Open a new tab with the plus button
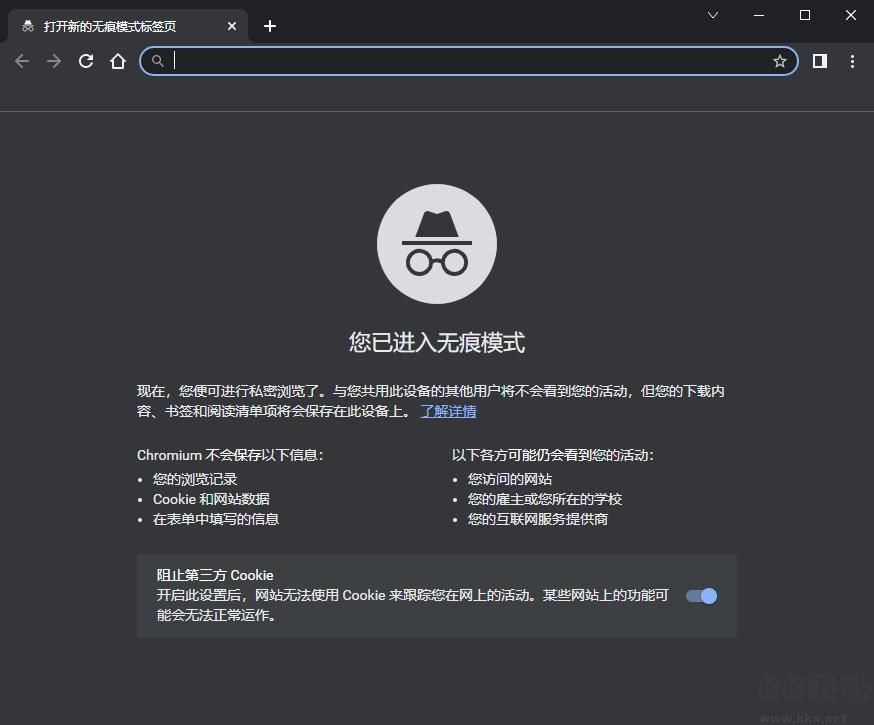Viewport: 874px width, 725px height. click(x=269, y=26)
